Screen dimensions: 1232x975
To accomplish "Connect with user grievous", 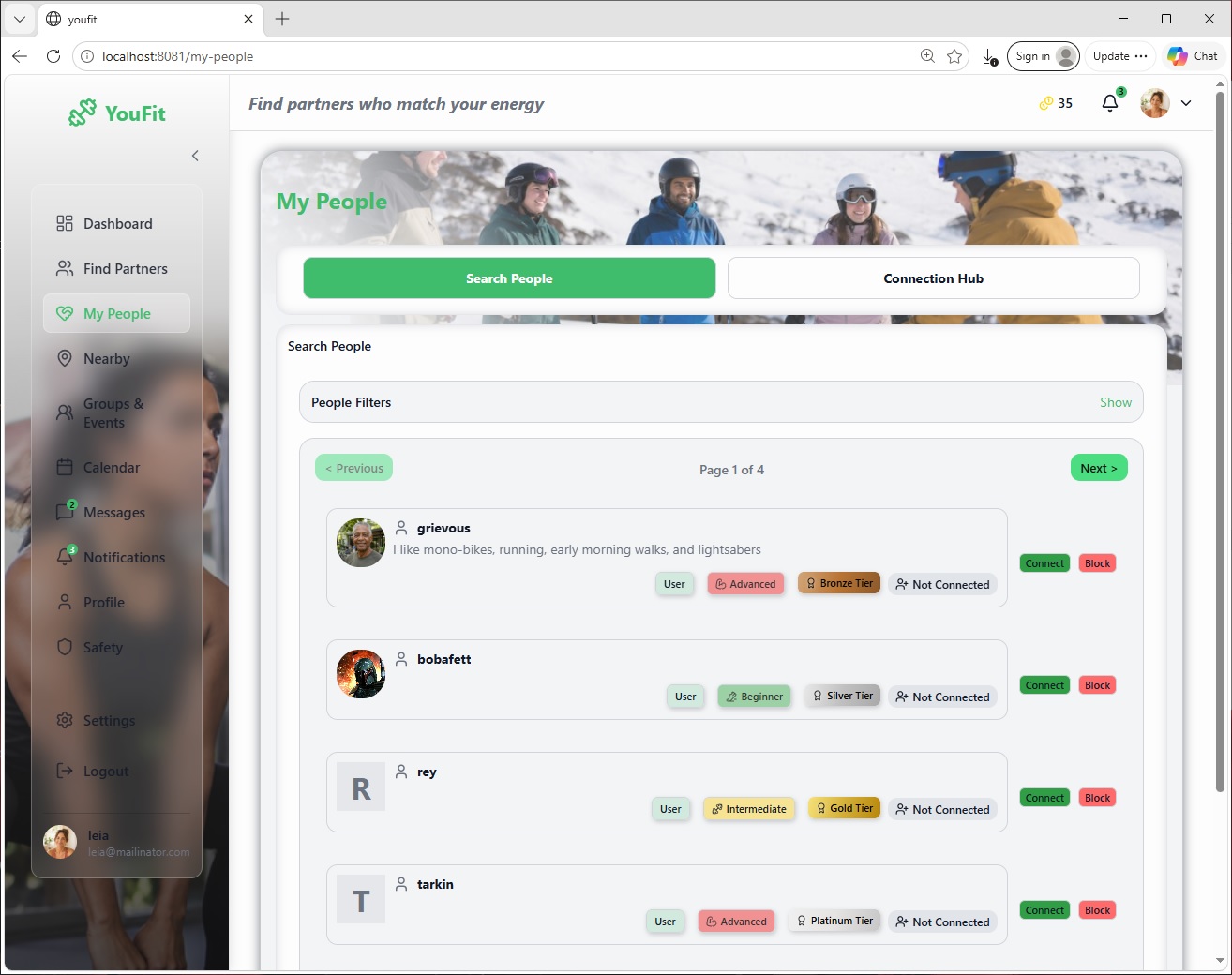I will (1044, 563).
